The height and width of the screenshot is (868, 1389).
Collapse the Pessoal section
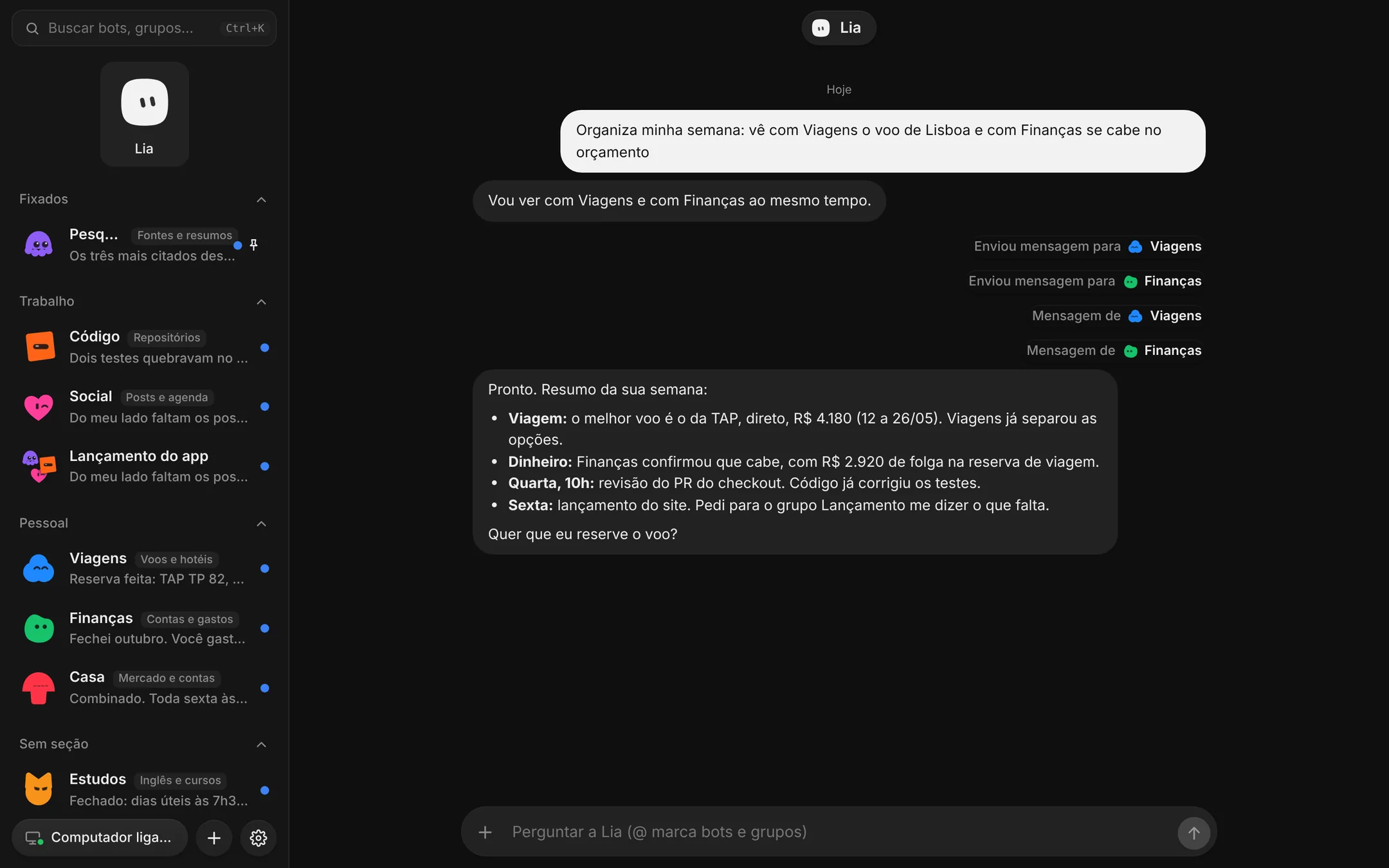click(261, 524)
